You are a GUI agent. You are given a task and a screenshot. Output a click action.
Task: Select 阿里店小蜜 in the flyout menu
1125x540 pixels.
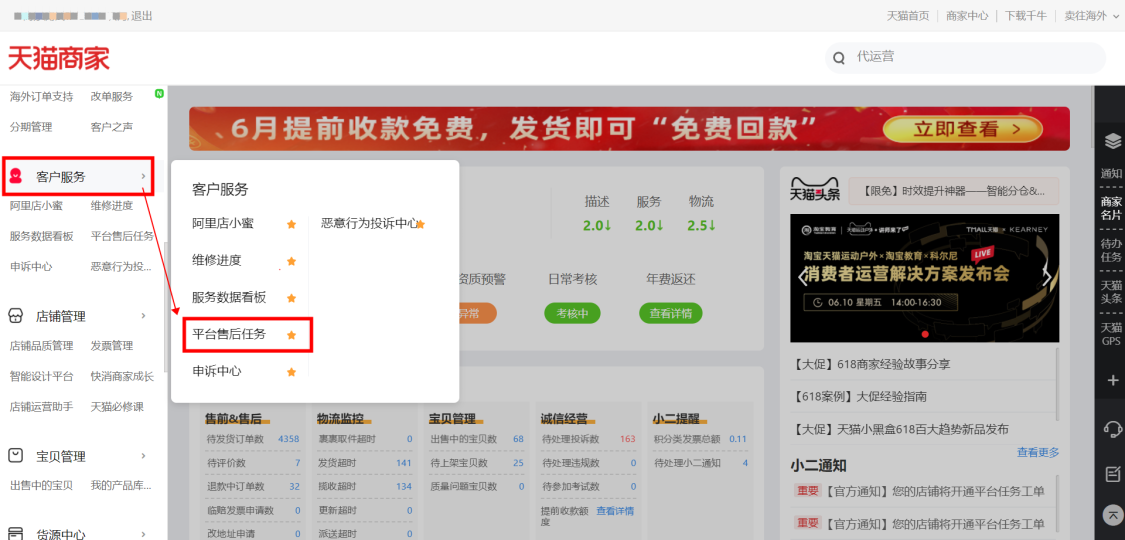(222, 224)
